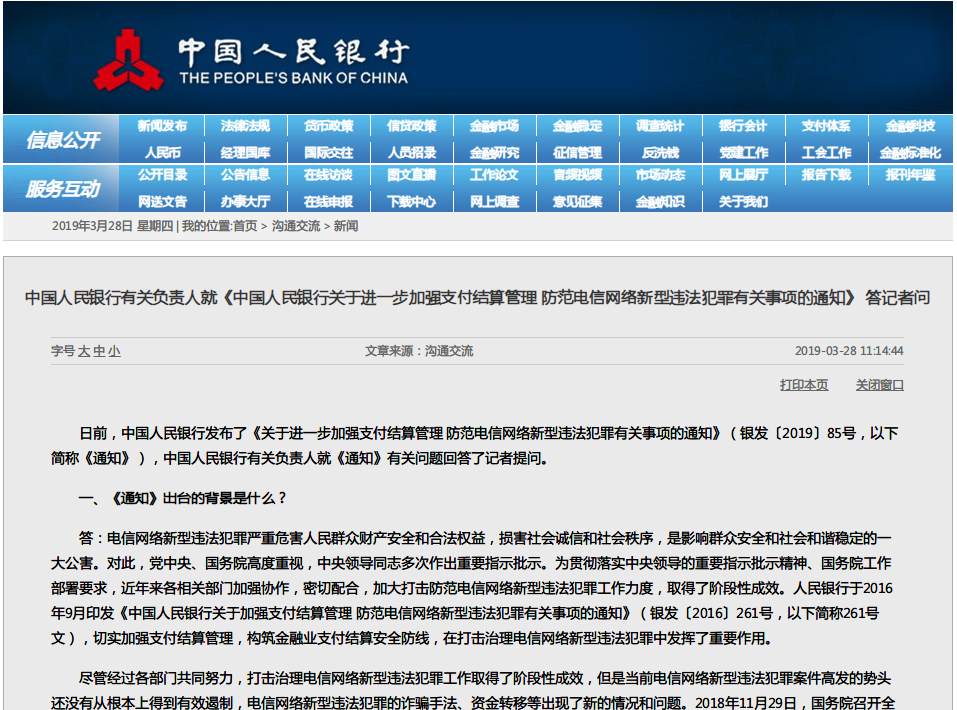Open the 新闻发布 menu item

162,127
